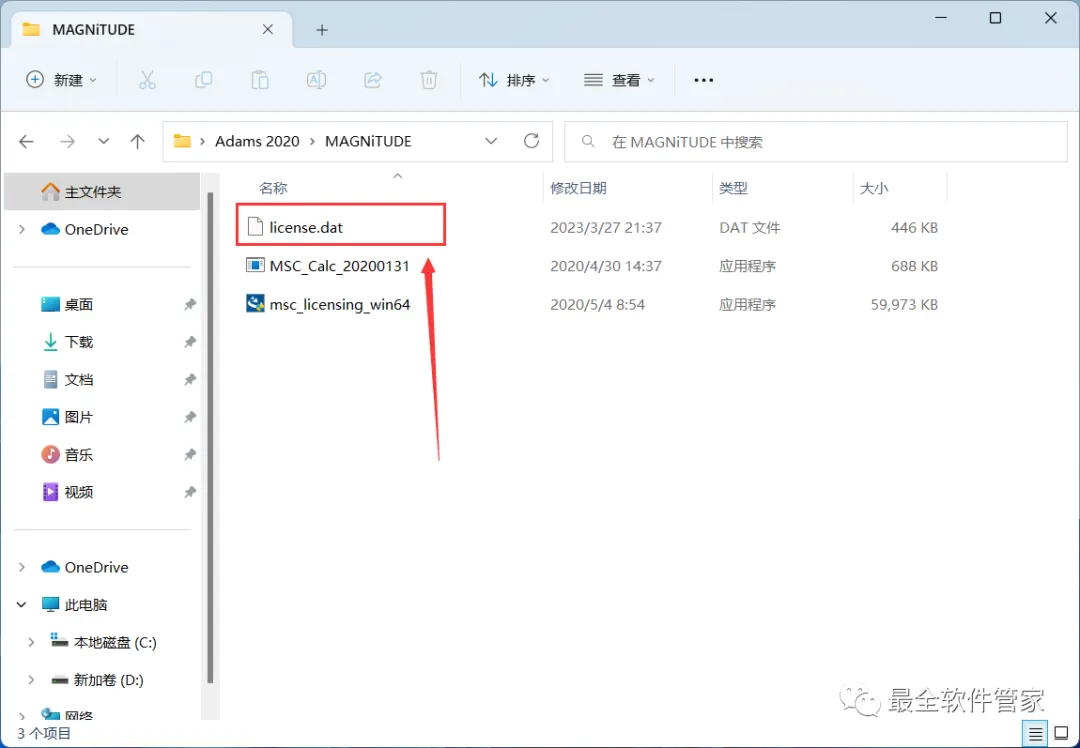
Task: Select 新加卷 (D:) drive
Action: 108,680
